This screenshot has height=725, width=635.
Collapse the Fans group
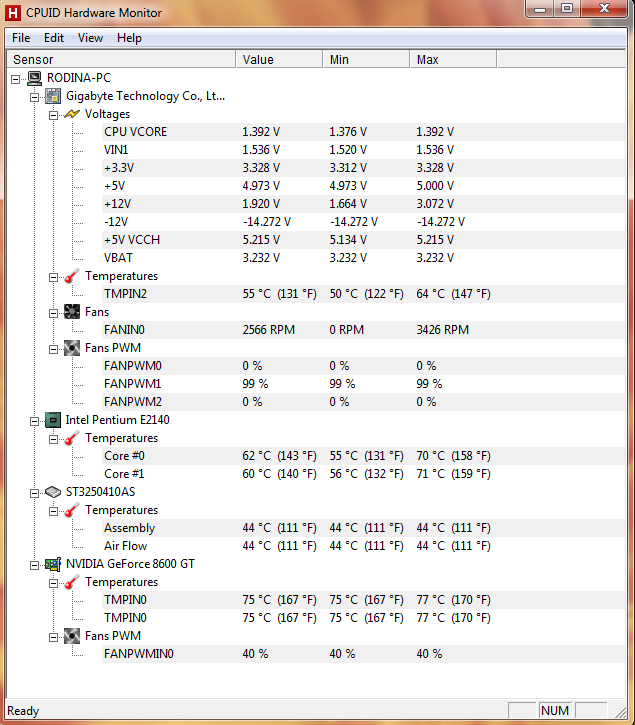tap(54, 313)
